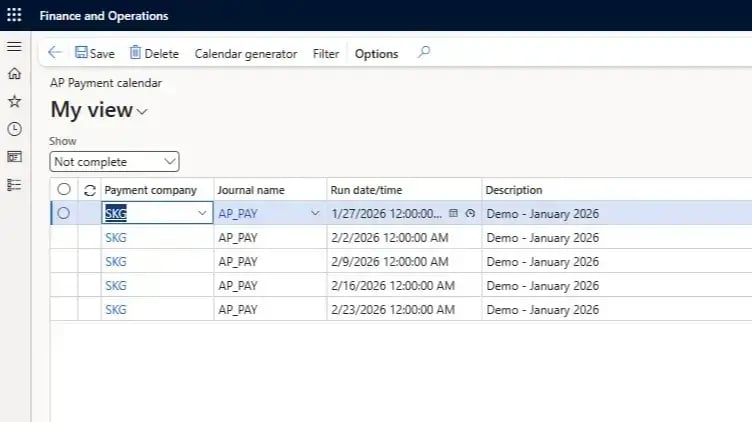Sort by the Payment company column header

pos(151,190)
